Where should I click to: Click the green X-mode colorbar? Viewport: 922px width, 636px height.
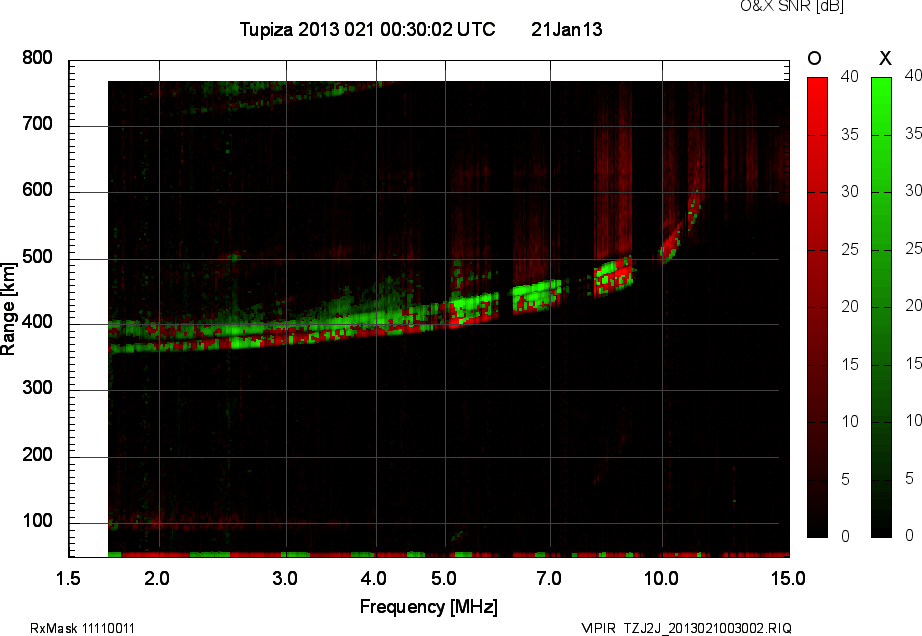881,307
